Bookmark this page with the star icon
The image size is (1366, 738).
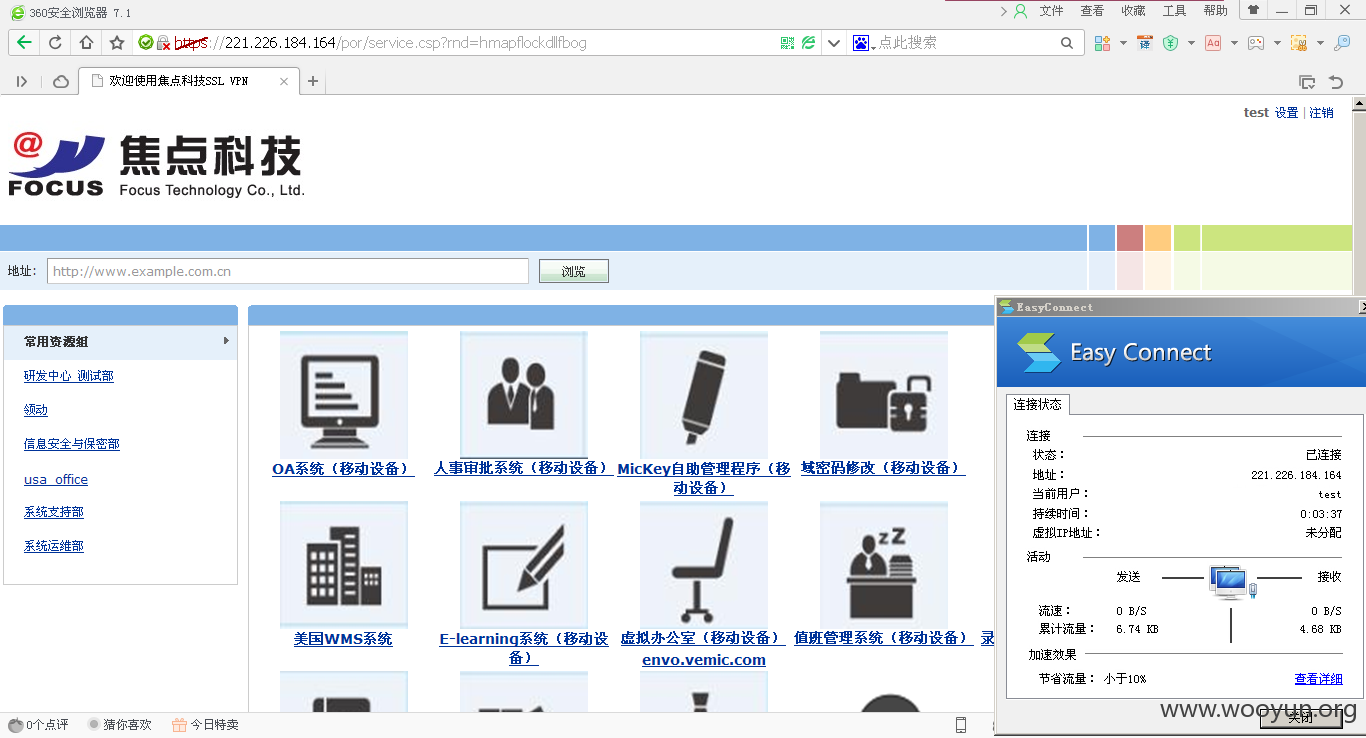pos(117,43)
